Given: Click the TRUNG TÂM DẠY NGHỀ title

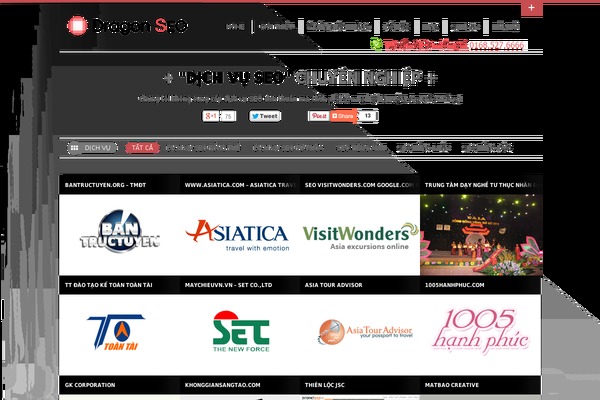Looking at the screenshot, I should click(x=481, y=185).
